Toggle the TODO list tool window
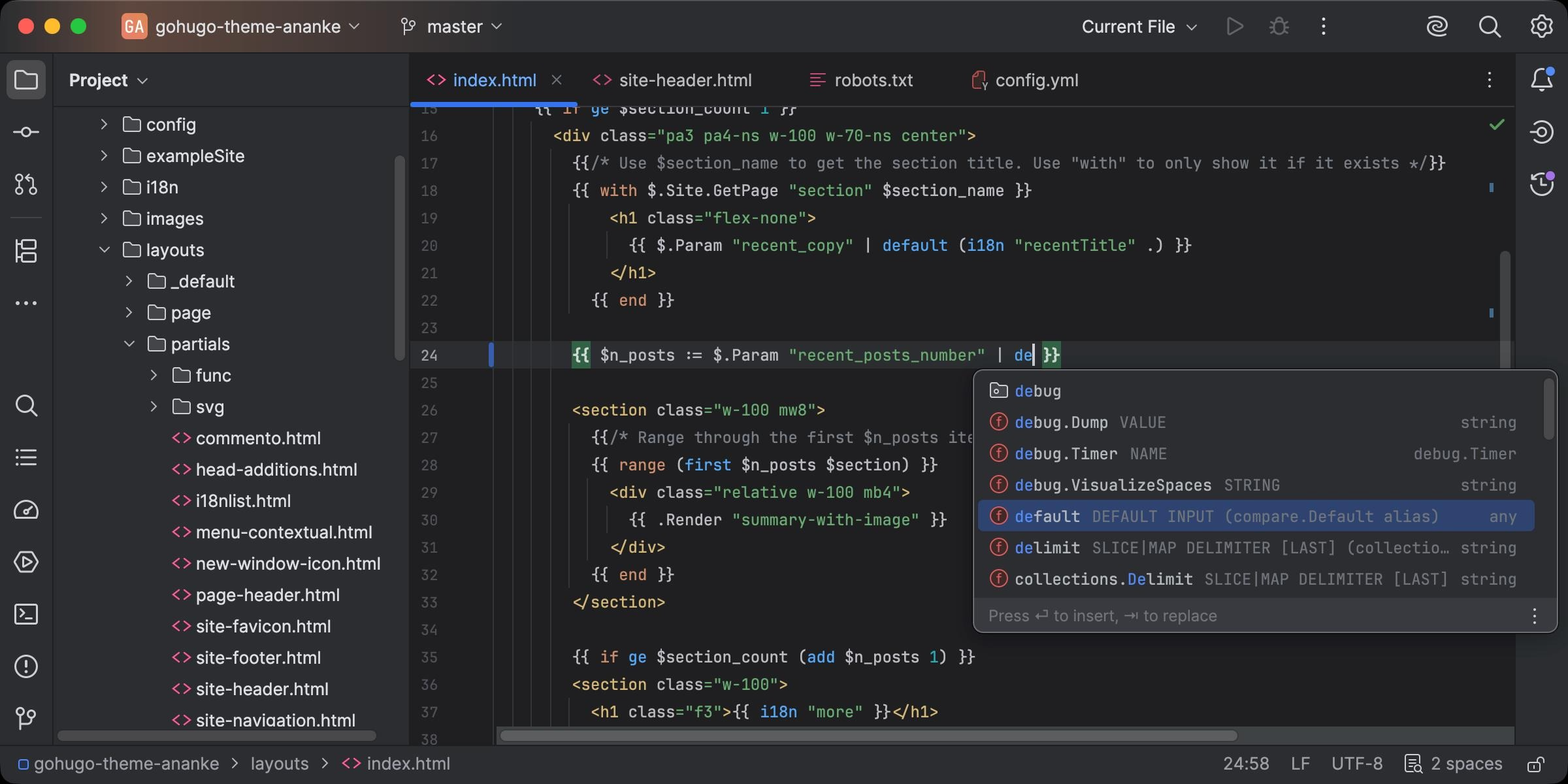 [x=26, y=457]
